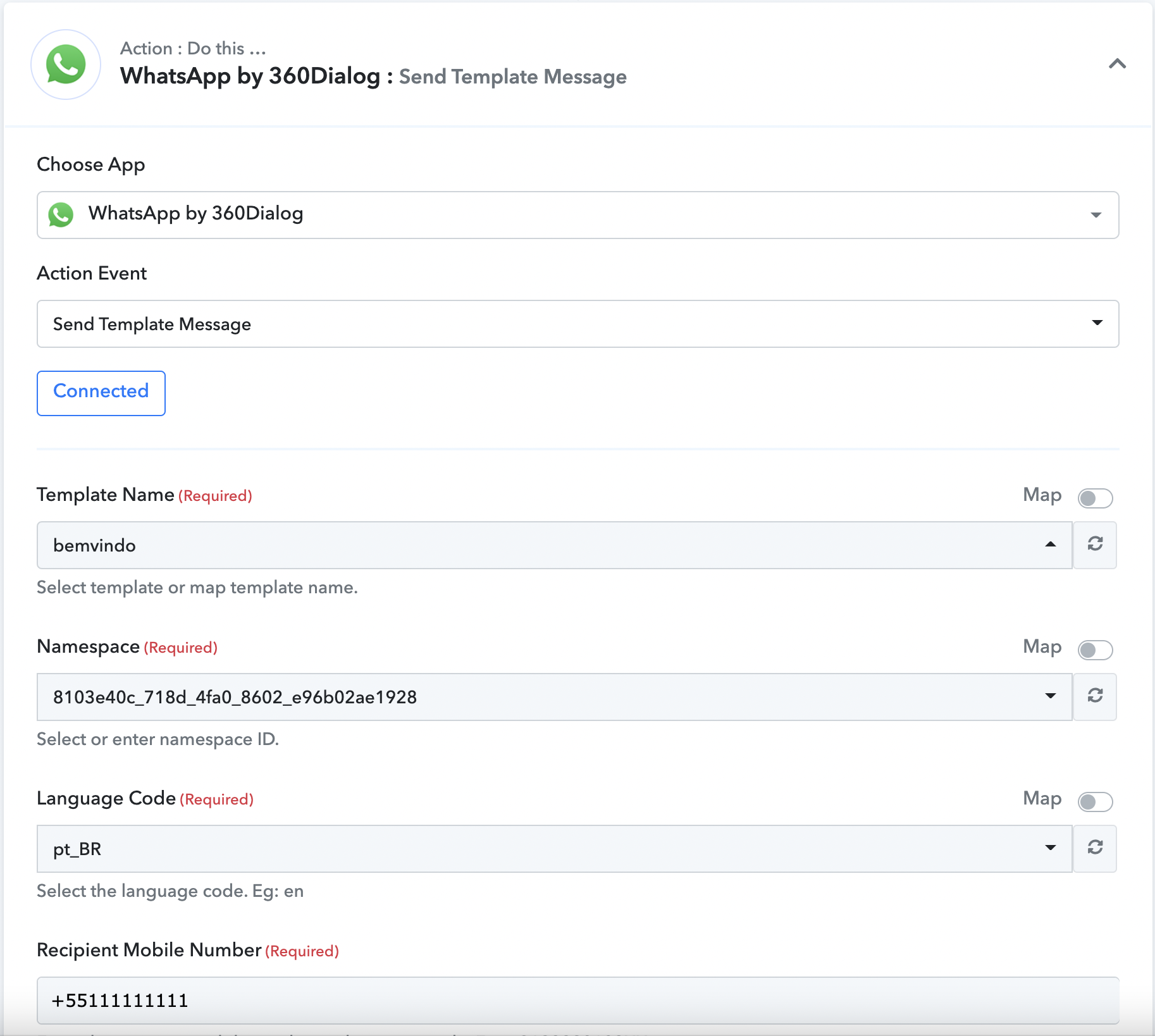Open the Template Name dropdown showing bemvindo
The height and width of the screenshot is (1036, 1155).
(555, 545)
